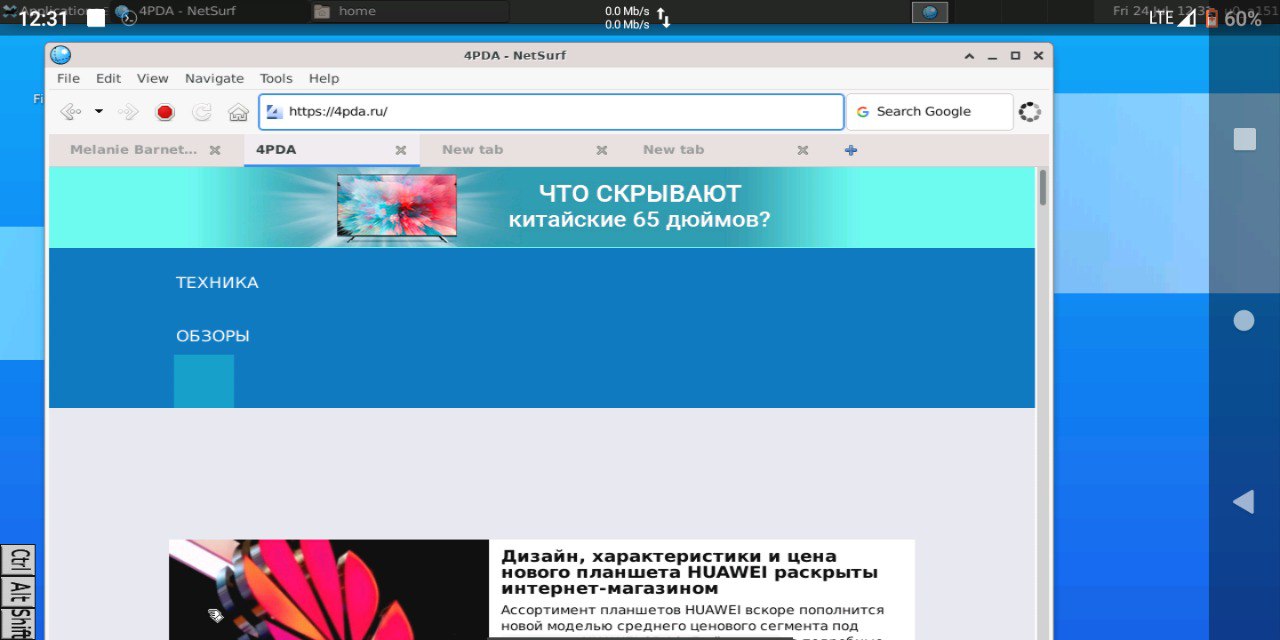Stop page loading with red stop icon
The height and width of the screenshot is (640, 1280).
click(165, 112)
